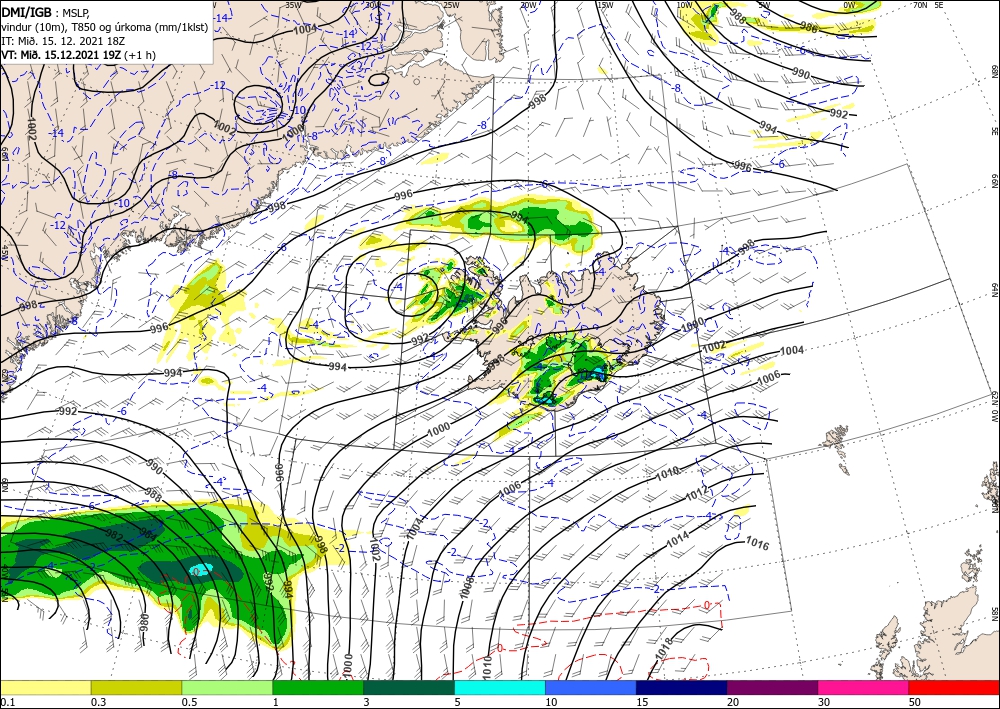This screenshot has width=1000, height=709.
Task: Click the "1012" isobar label
Action: (x=696, y=495)
